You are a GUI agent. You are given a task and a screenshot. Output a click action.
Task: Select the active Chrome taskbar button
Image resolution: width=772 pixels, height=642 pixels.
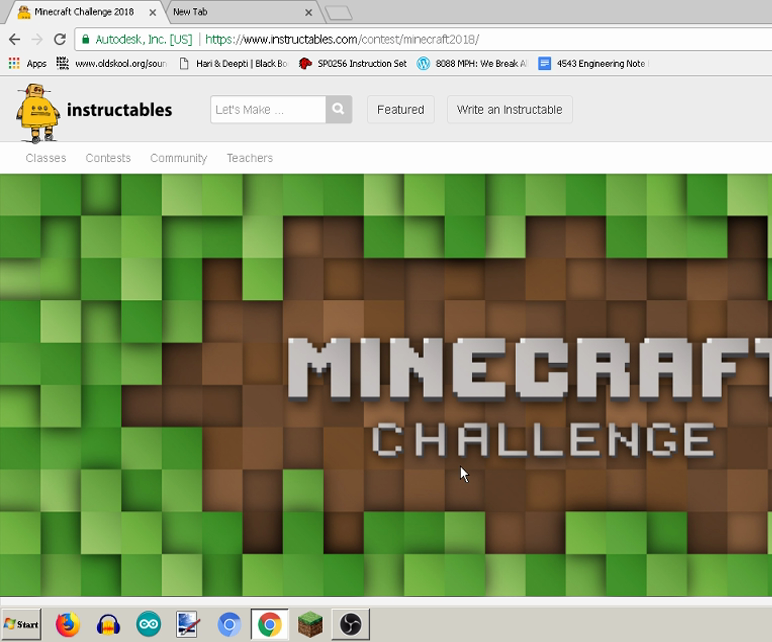(x=269, y=625)
